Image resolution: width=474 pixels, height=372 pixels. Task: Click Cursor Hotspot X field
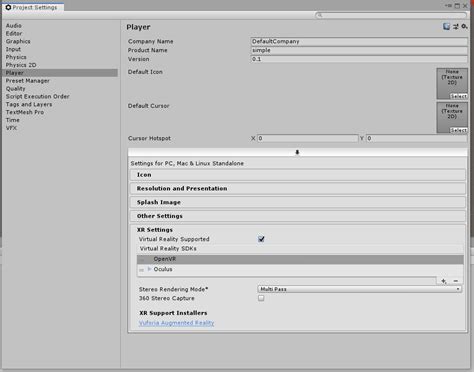click(308, 138)
